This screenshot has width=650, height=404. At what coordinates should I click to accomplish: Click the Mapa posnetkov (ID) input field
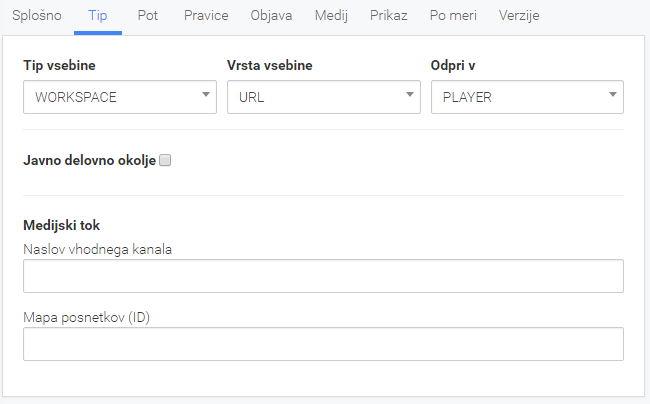click(323, 344)
